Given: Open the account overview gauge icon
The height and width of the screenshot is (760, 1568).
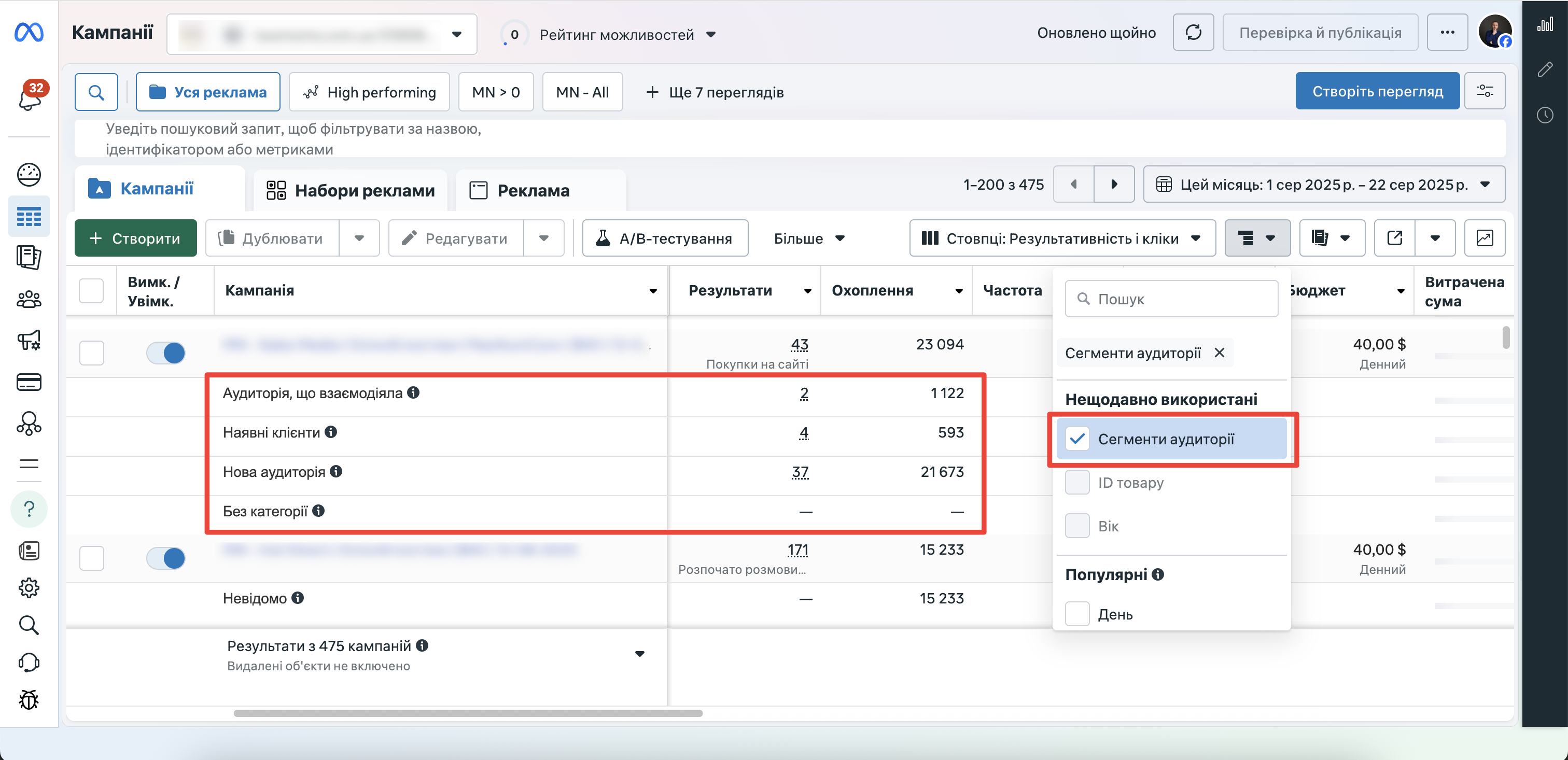Looking at the screenshot, I should (x=29, y=175).
